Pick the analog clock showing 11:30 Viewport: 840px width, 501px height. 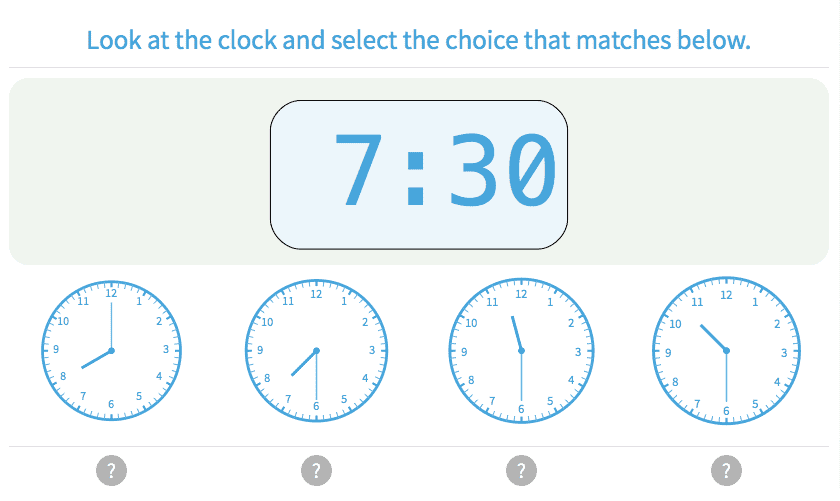pyautogui.click(x=521, y=350)
